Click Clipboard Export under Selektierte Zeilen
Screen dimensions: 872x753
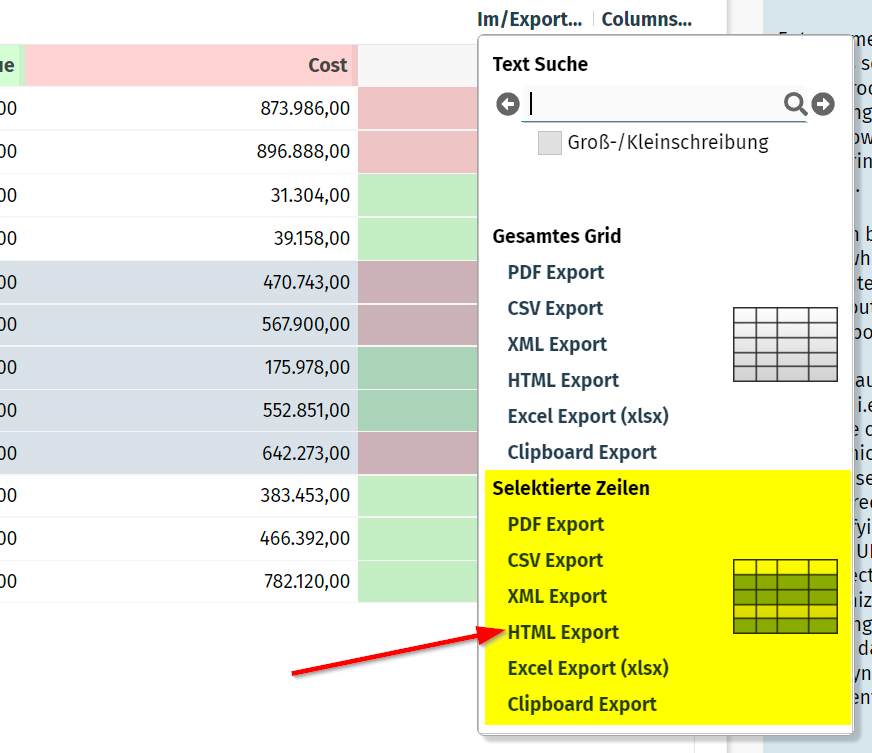(582, 704)
